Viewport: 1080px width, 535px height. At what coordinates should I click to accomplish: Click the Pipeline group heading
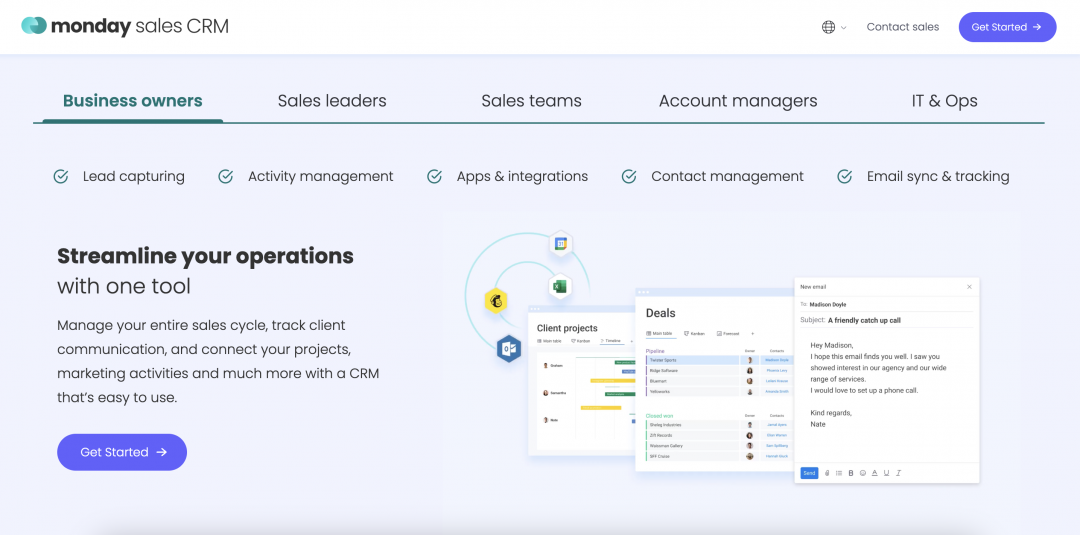[x=655, y=351]
